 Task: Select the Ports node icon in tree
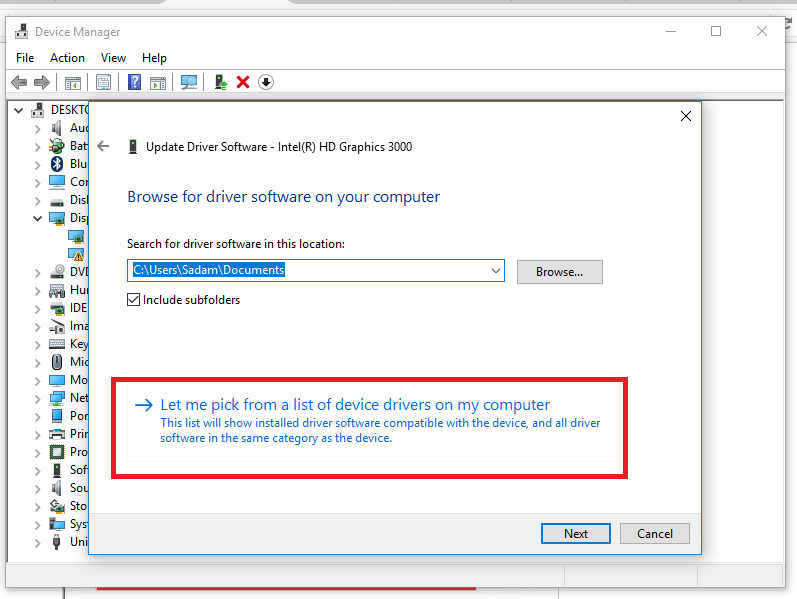click(57, 416)
